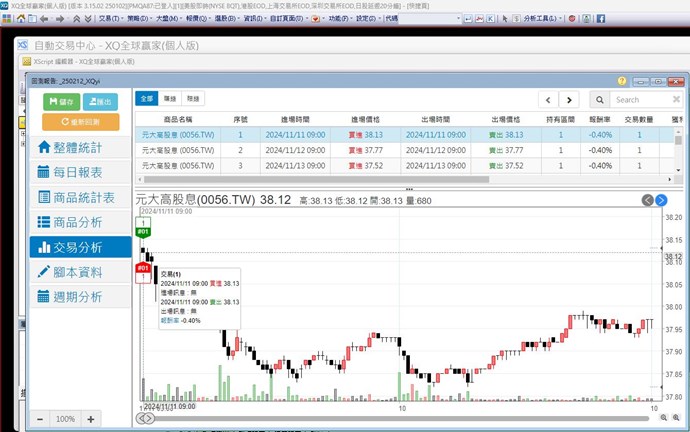Screen dimensions: 690x432
Task: Open 腳本資料 script data page
Action: coord(82,272)
